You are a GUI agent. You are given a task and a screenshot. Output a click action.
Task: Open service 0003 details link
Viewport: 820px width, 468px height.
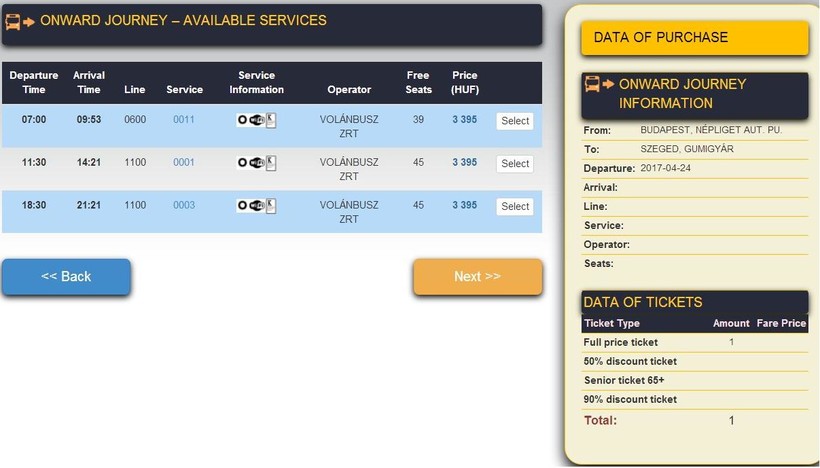pyautogui.click(x=184, y=205)
